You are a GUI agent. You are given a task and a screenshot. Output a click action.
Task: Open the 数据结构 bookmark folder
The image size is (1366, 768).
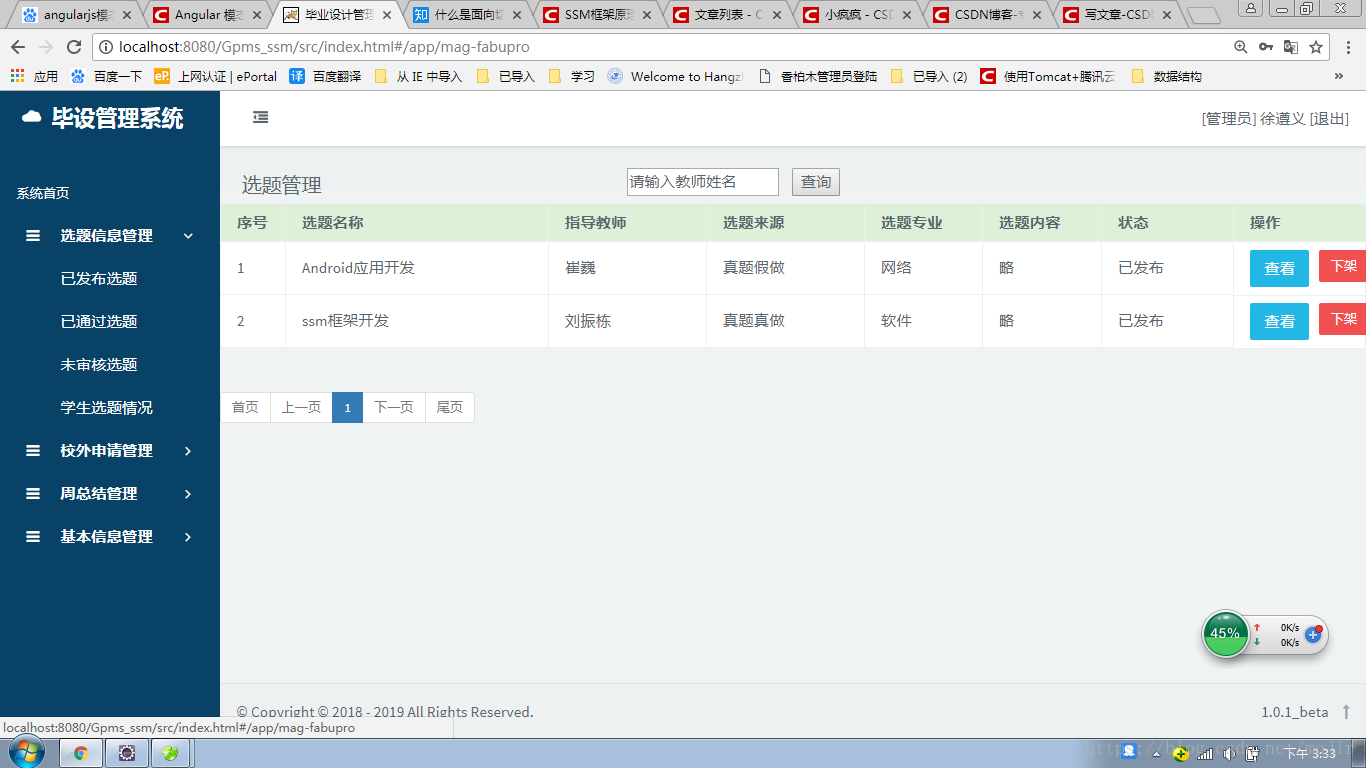tap(1167, 76)
